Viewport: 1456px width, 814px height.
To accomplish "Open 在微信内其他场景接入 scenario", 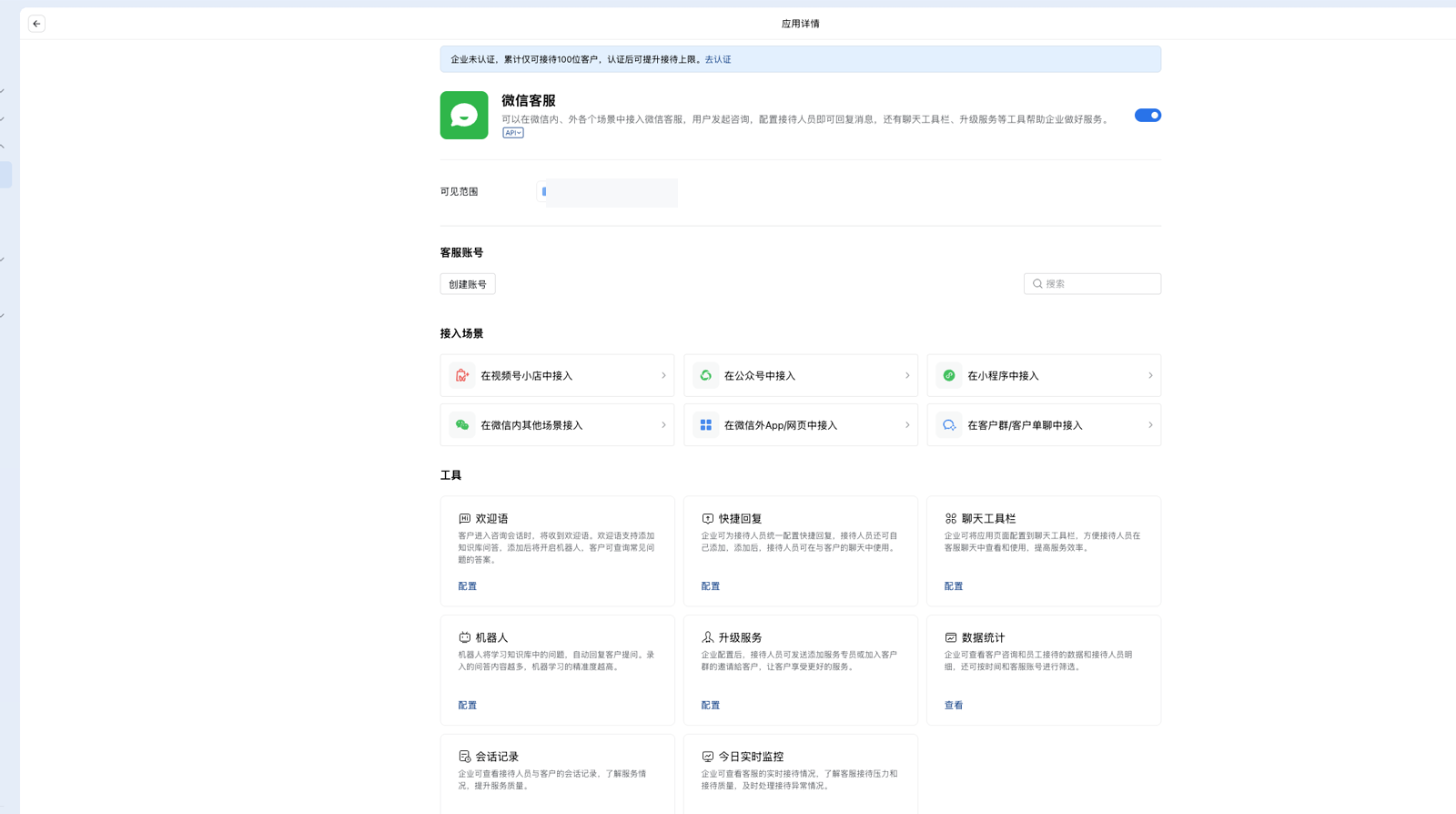I will point(557,425).
